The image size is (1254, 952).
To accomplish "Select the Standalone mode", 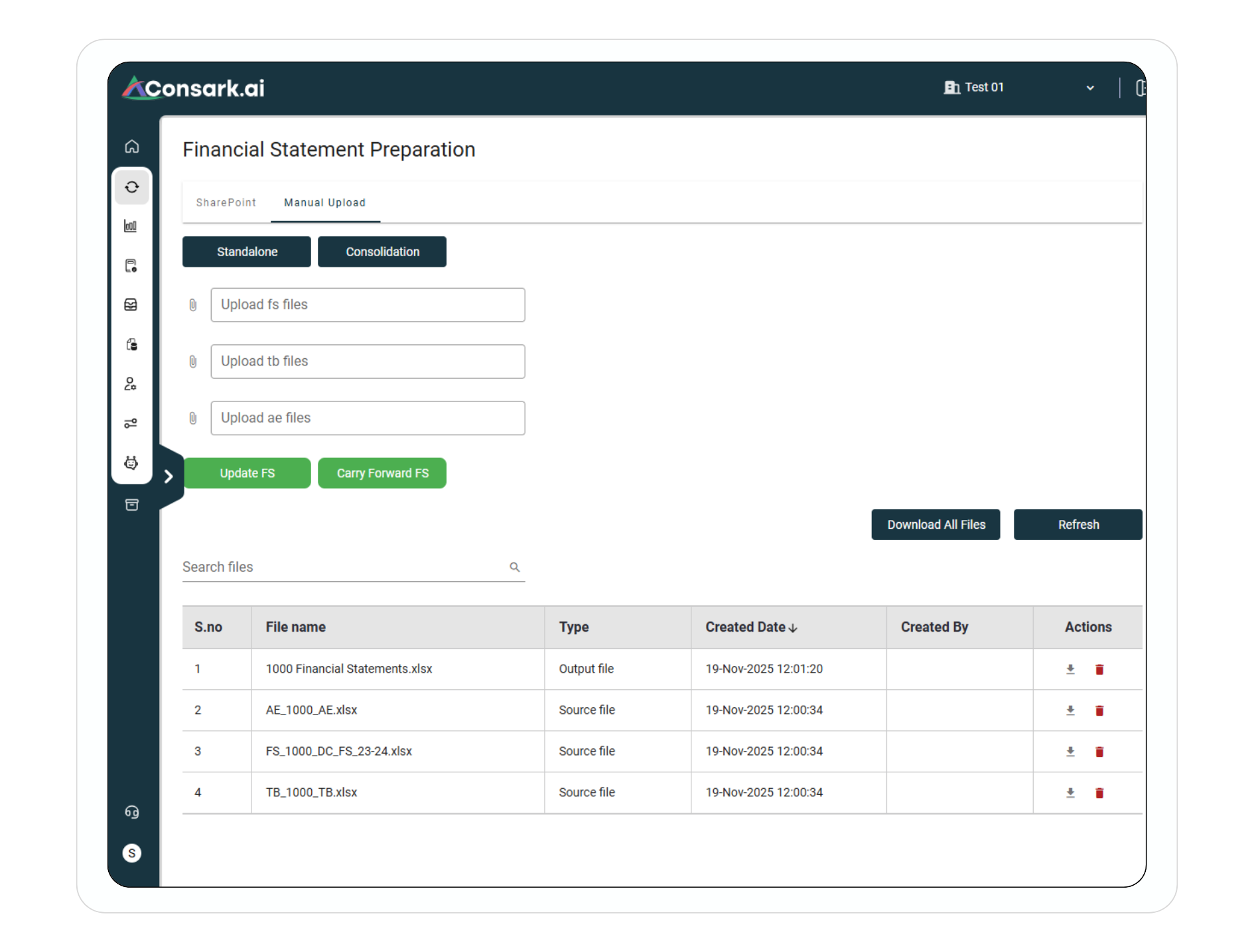I will tap(246, 251).
